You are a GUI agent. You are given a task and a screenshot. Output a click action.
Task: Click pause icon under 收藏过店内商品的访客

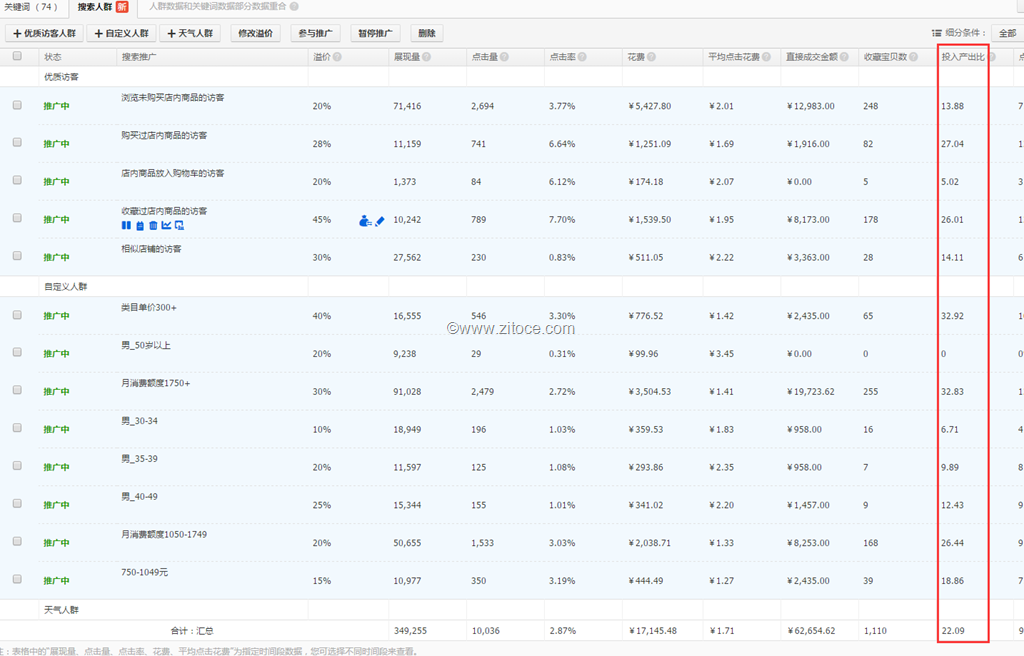[126, 226]
